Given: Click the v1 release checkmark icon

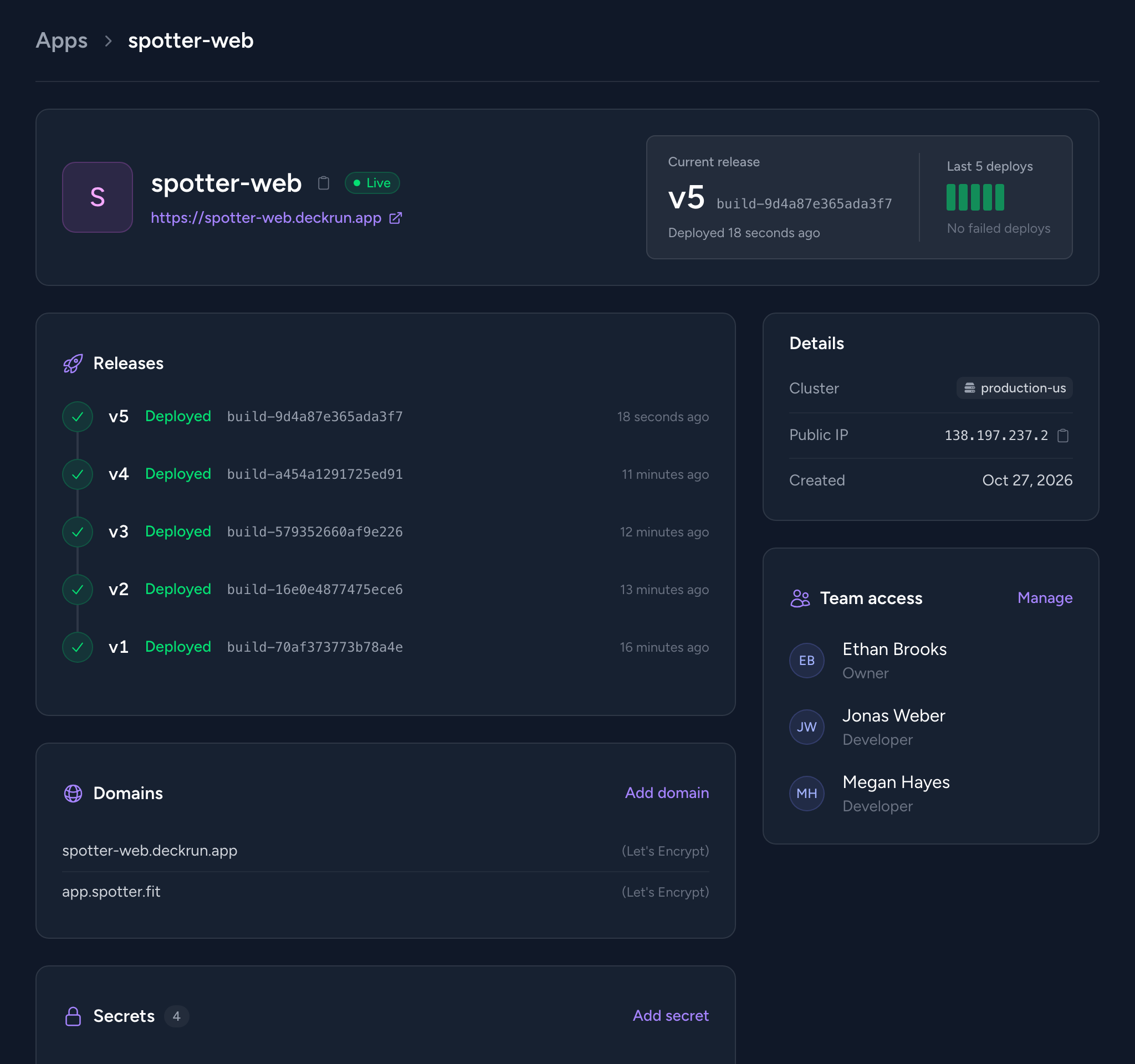Looking at the screenshot, I should tap(78, 647).
